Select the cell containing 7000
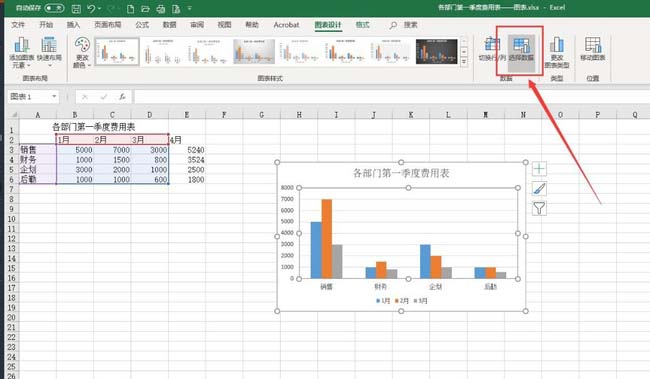Screen dimensions: 650x379 [112, 150]
